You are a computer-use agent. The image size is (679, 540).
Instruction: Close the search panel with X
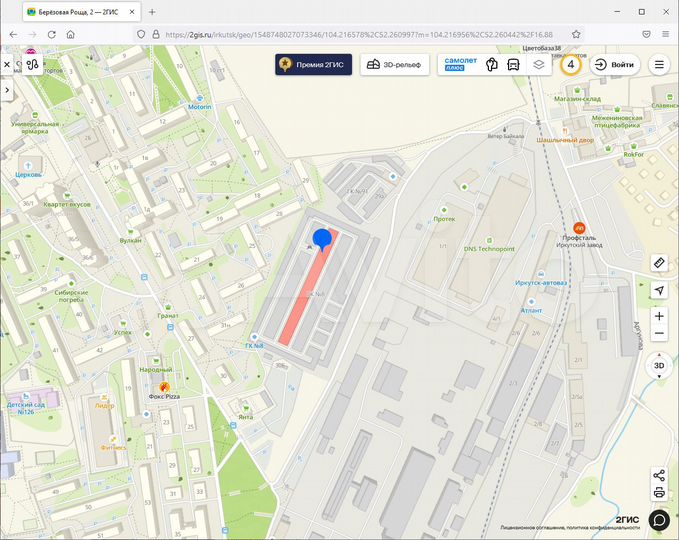7,65
